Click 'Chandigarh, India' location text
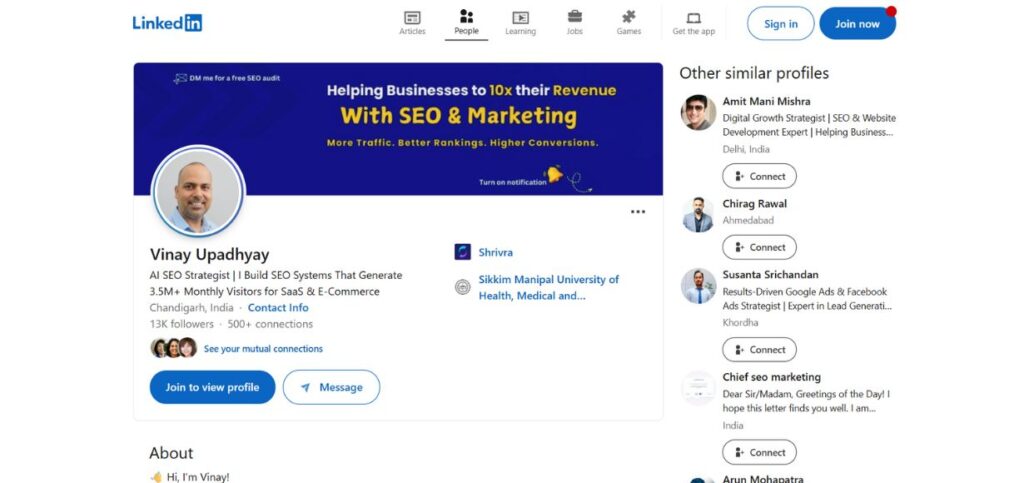The width and height of the screenshot is (1024, 483). [x=191, y=307]
